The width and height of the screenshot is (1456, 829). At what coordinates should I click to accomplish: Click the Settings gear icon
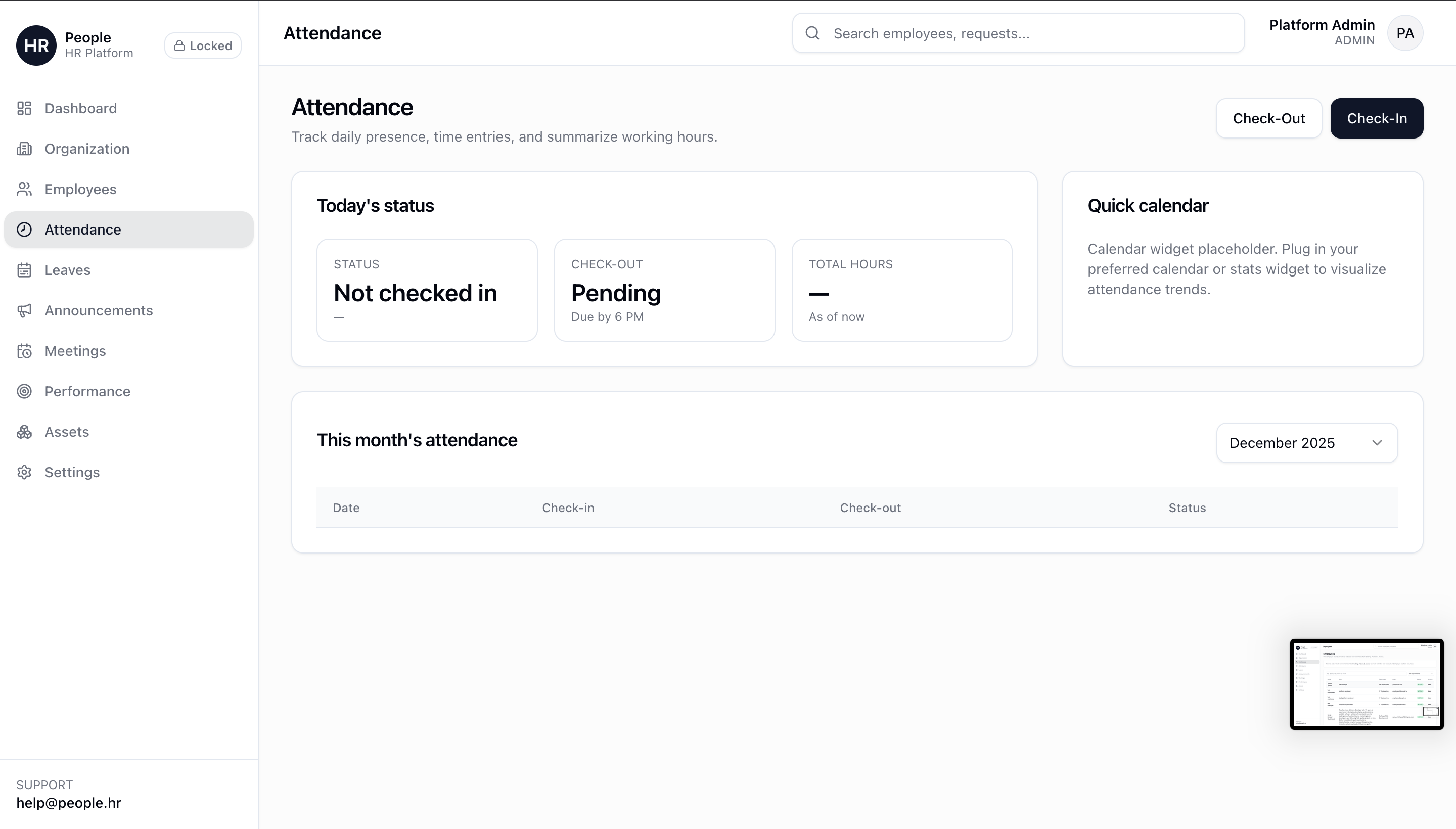tap(24, 472)
